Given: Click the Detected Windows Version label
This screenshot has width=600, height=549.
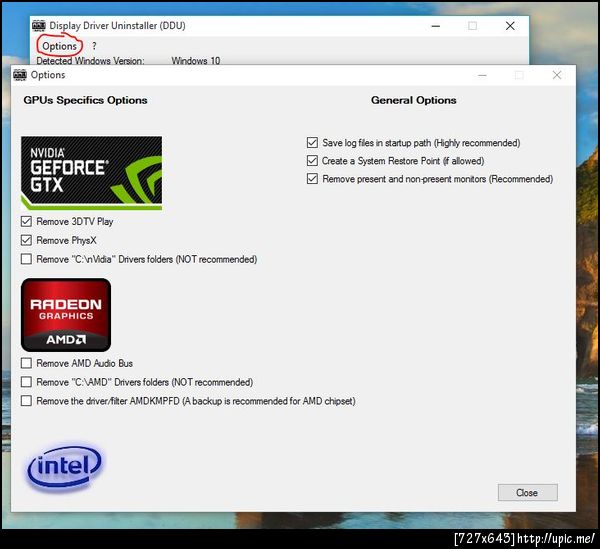Looking at the screenshot, I should [x=90, y=60].
